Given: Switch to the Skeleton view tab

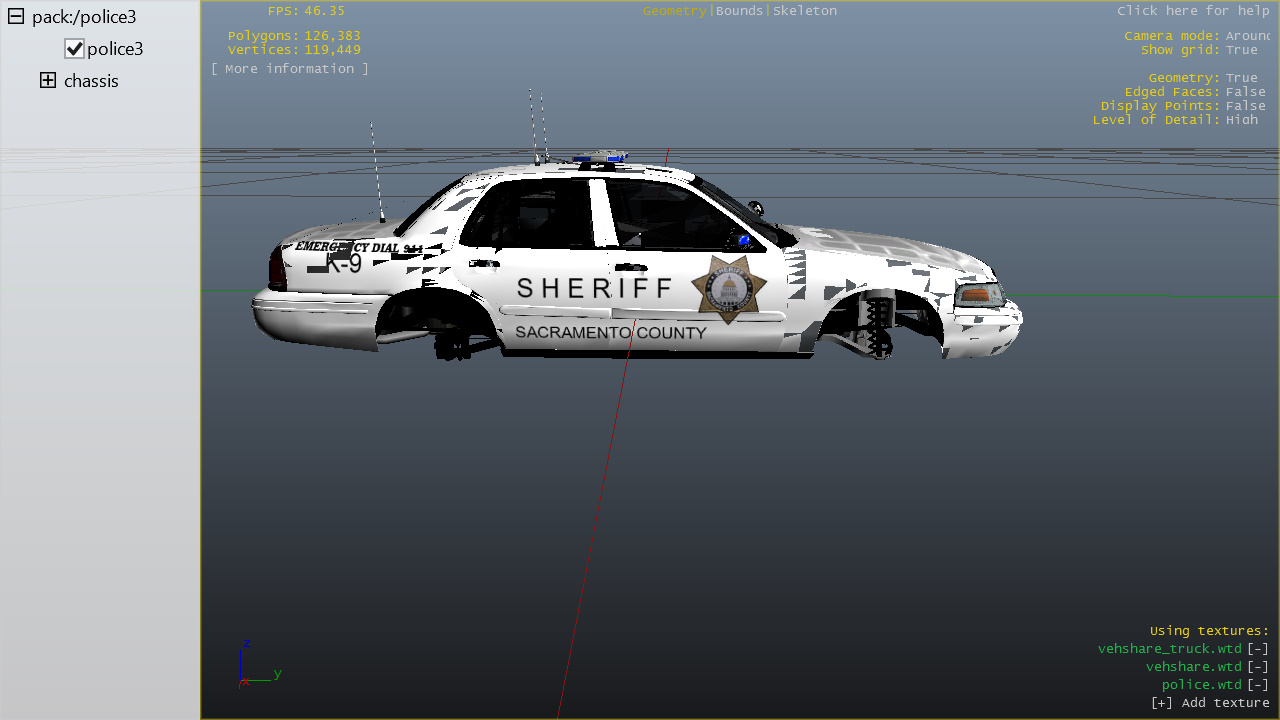Looking at the screenshot, I should (x=805, y=11).
